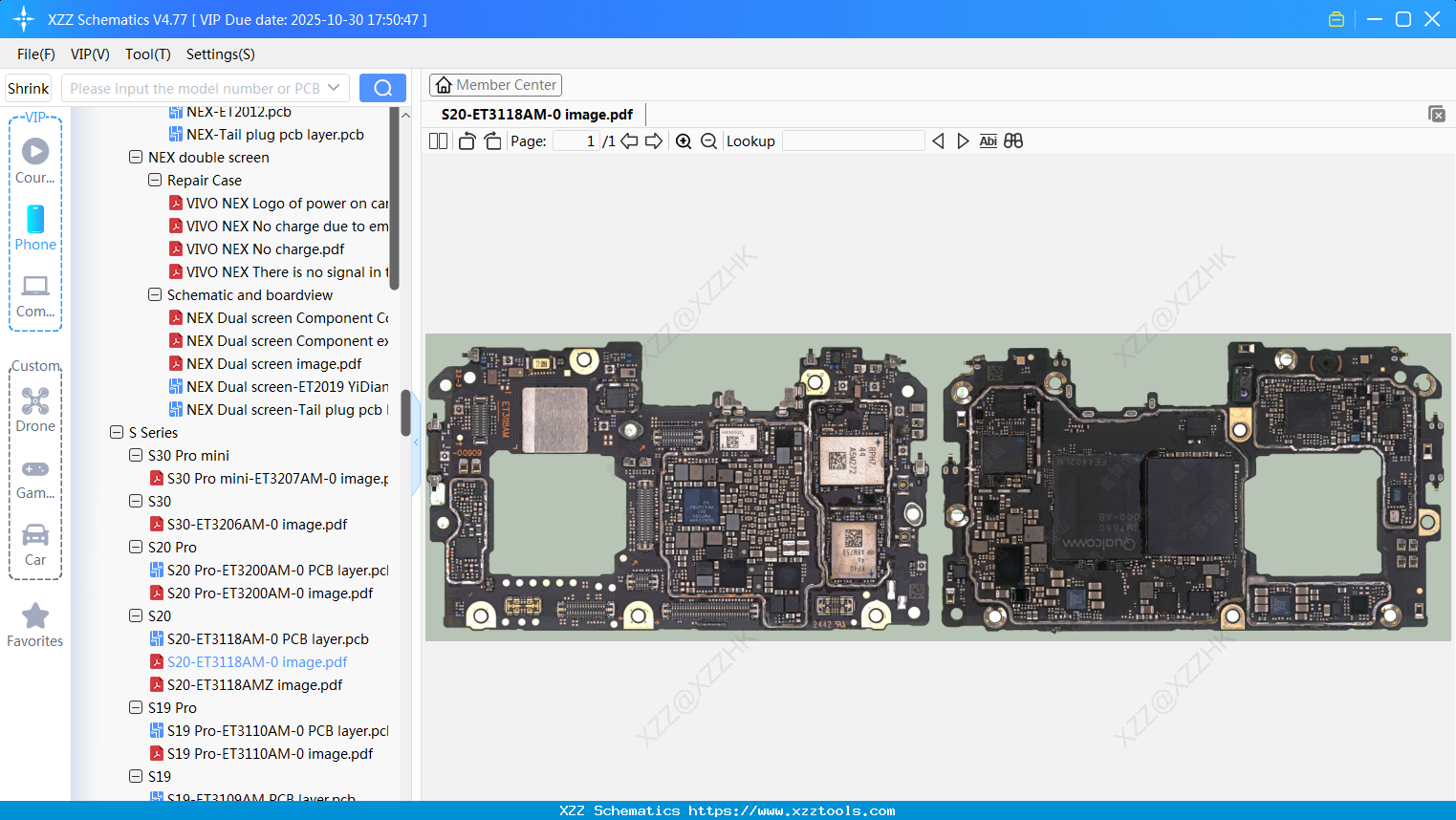
Task: Open S30-ET3206AM-0 image.pdf file
Action: (256, 525)
